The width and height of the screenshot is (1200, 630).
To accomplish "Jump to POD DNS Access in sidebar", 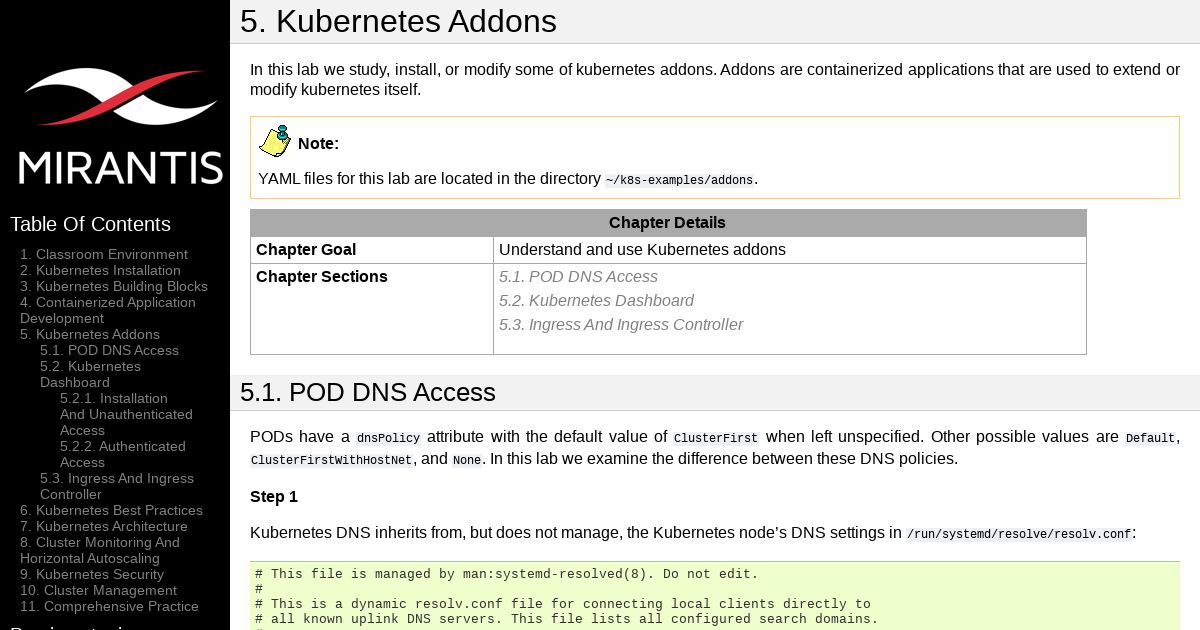I will click(109, 350).
